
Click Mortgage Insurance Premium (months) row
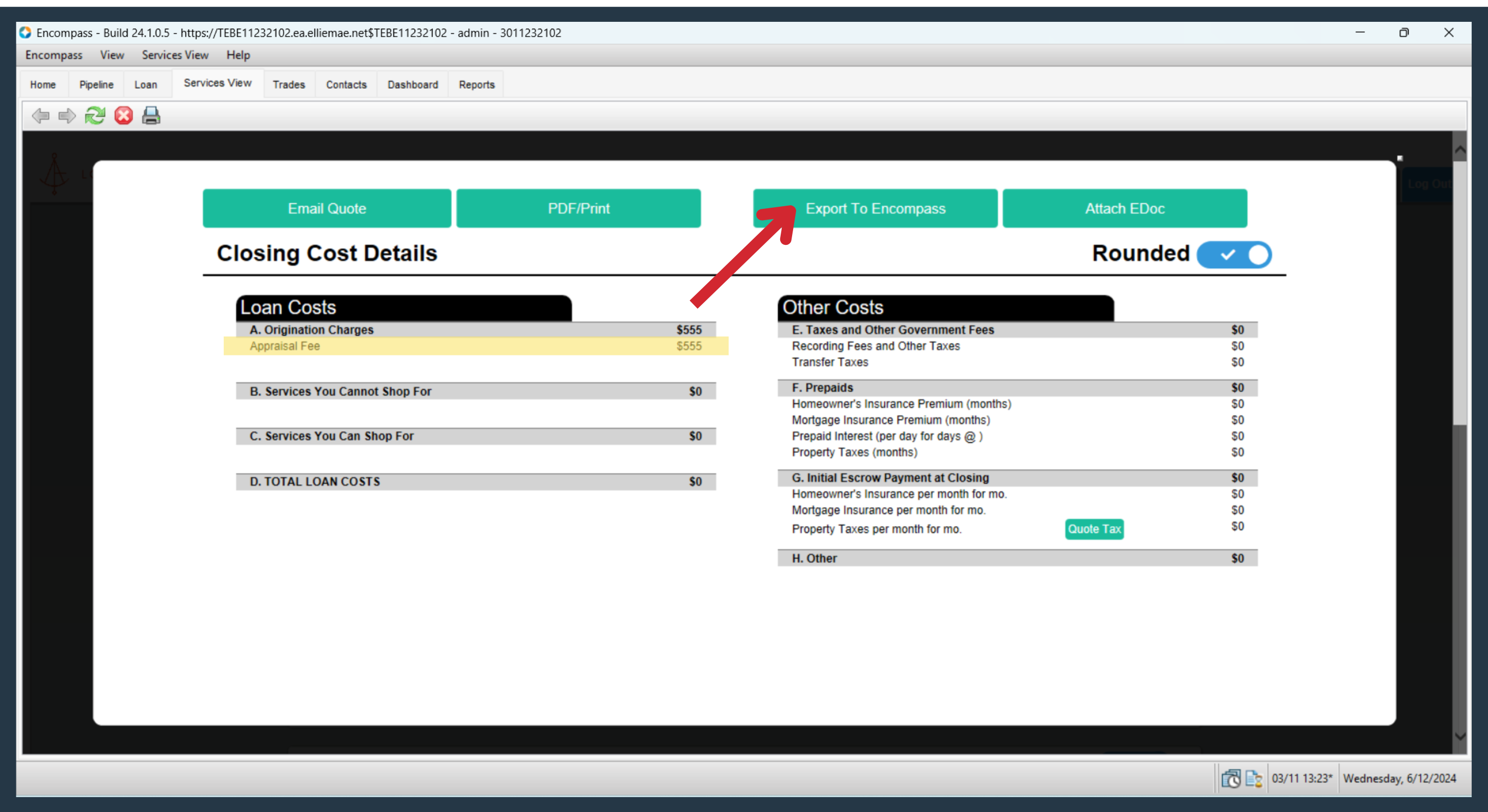pyautogui.click(x=1017, y=420)
